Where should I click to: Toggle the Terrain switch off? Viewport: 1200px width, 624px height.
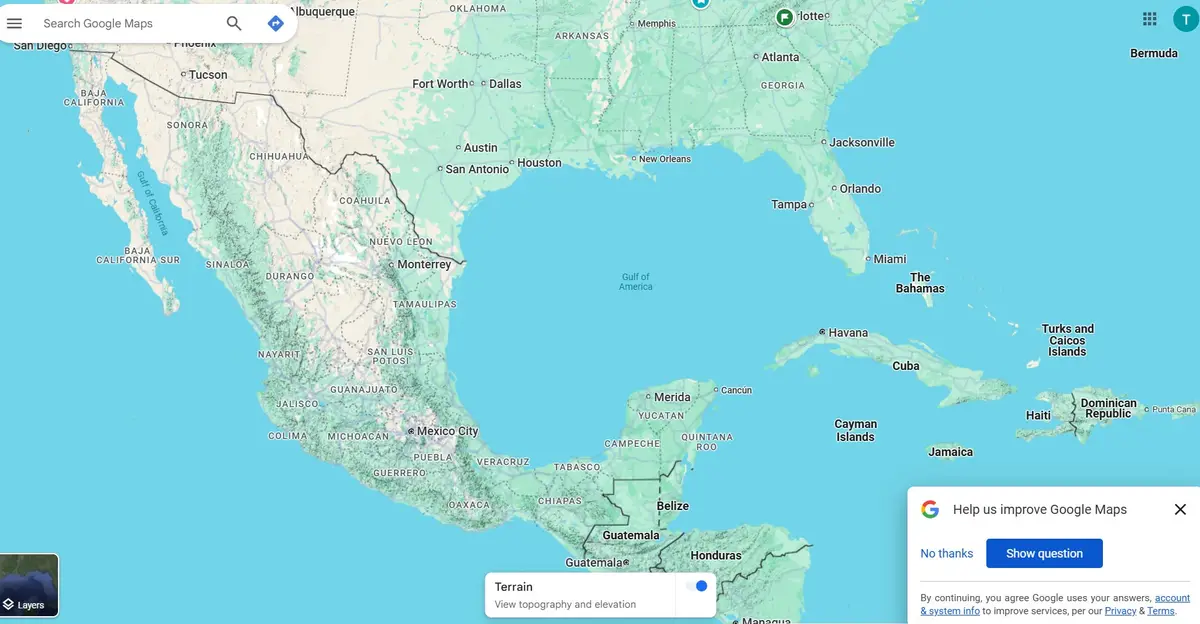click(x=696, y=586)
